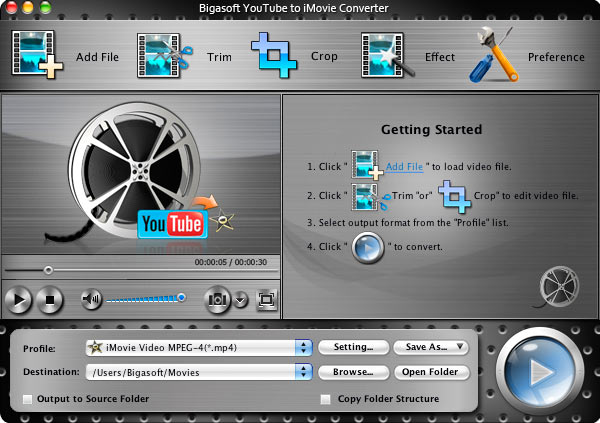Click the Browse... button
This screenshot has height=423, width=600.
pos(353,372)
